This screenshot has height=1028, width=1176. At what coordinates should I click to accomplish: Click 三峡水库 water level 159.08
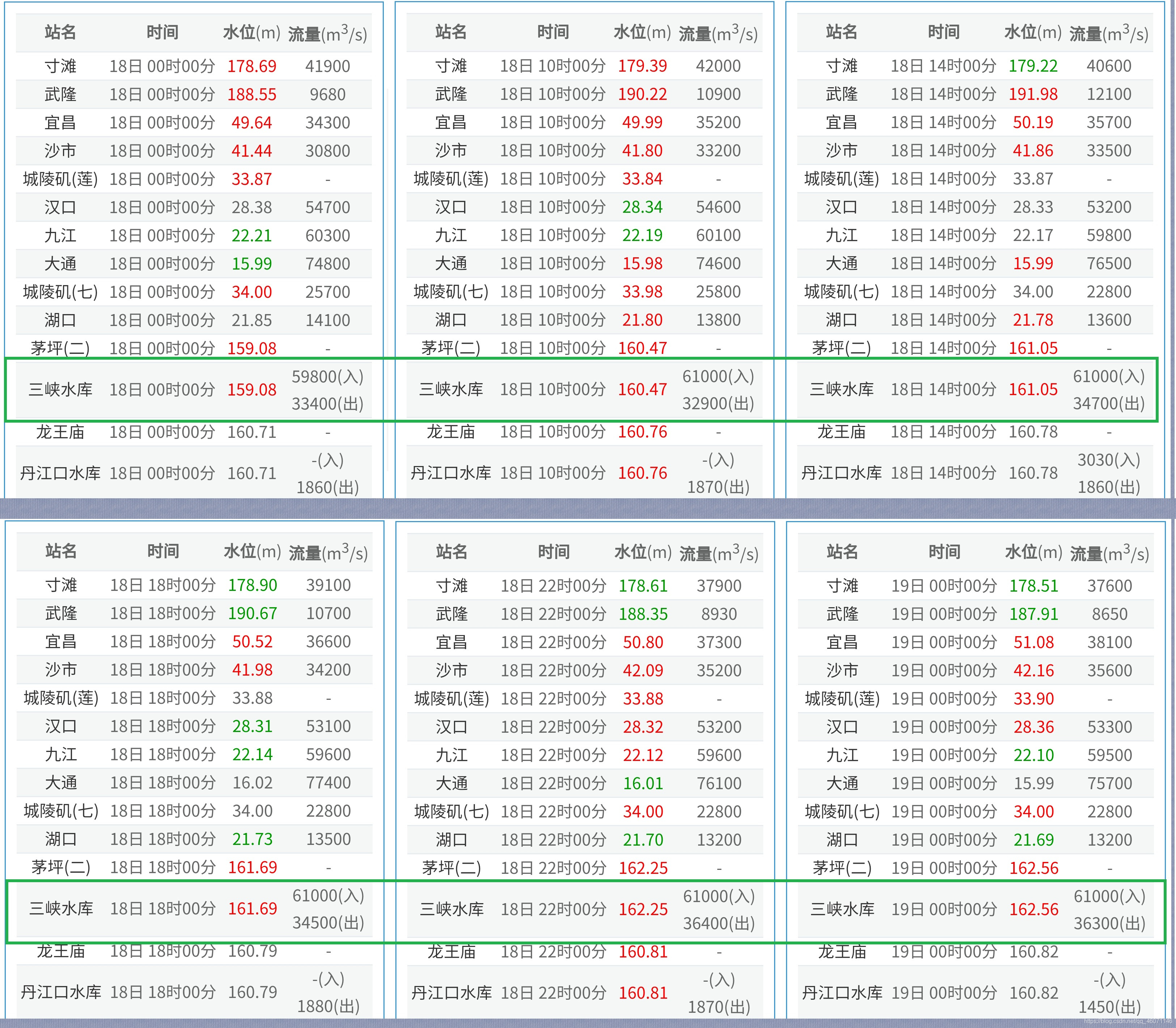(252, 390)
